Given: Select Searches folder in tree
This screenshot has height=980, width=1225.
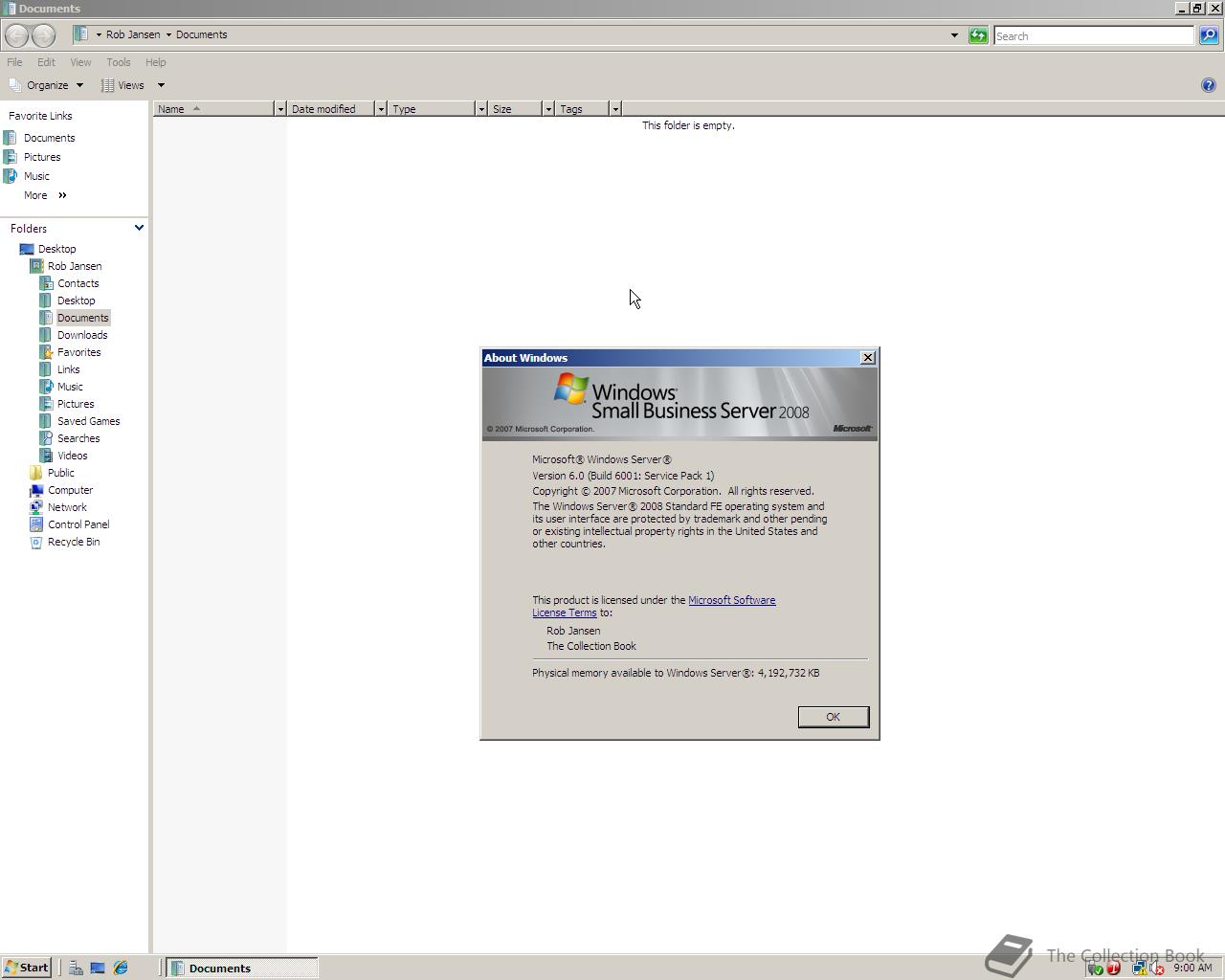Looking at the screenshot, I should pyautogui.click(x=78, y=438).
